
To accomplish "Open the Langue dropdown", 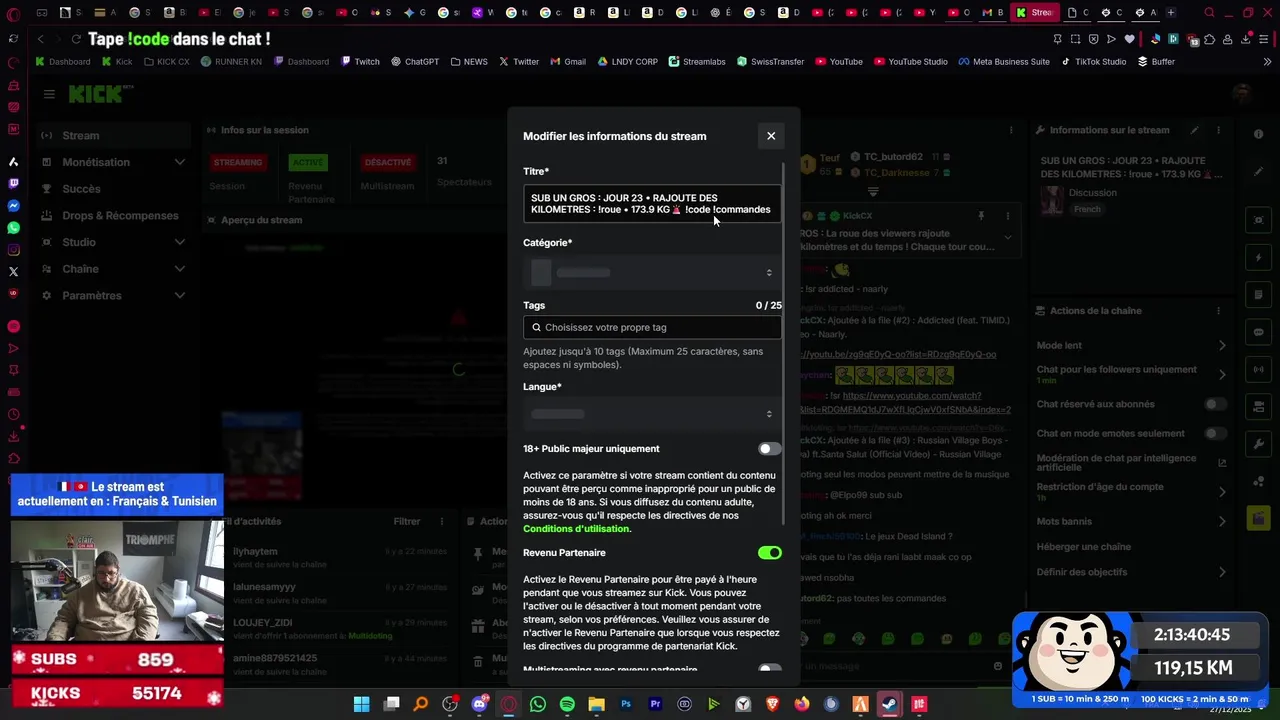I will (x=652, y=414).
